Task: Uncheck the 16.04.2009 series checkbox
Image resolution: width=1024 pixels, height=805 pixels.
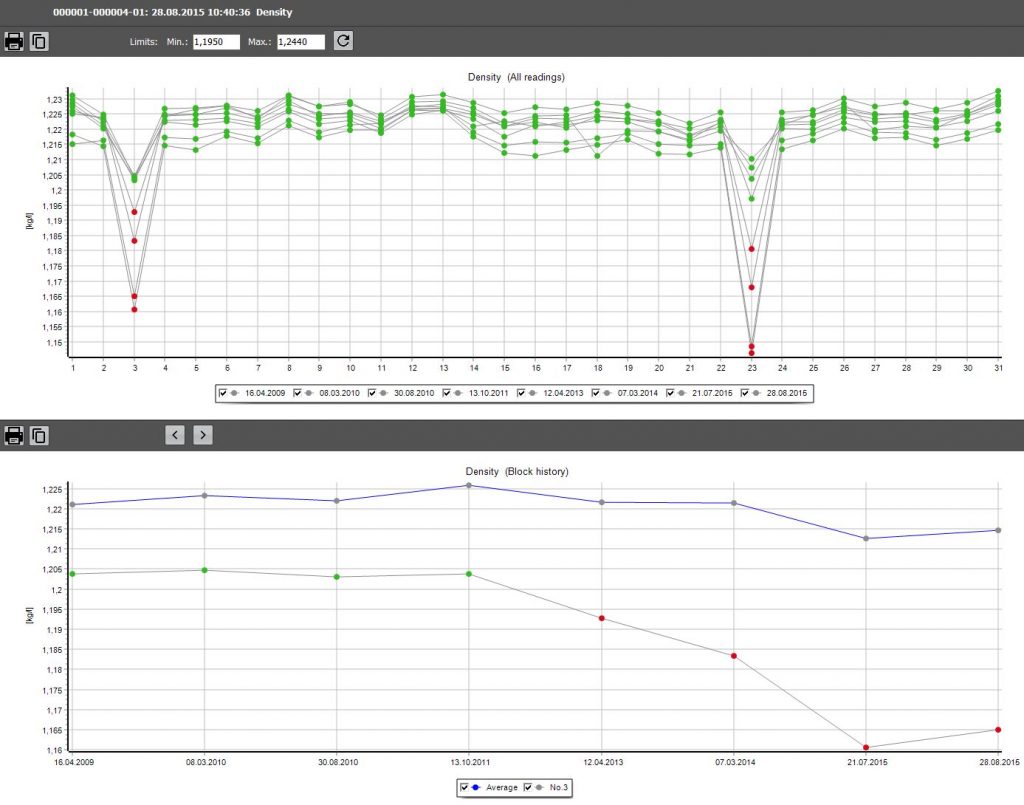Action: point(223,392)
